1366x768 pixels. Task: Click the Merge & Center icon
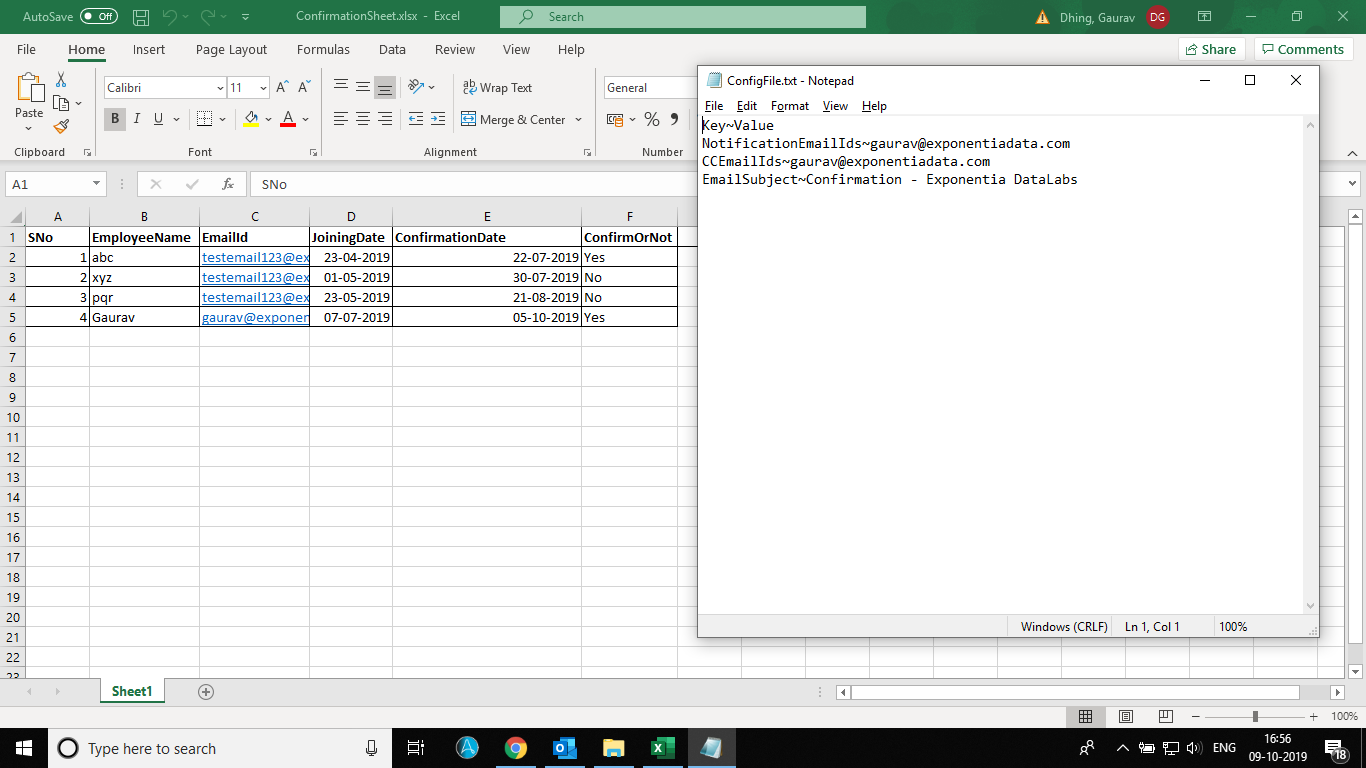click(x=469, y=119)
